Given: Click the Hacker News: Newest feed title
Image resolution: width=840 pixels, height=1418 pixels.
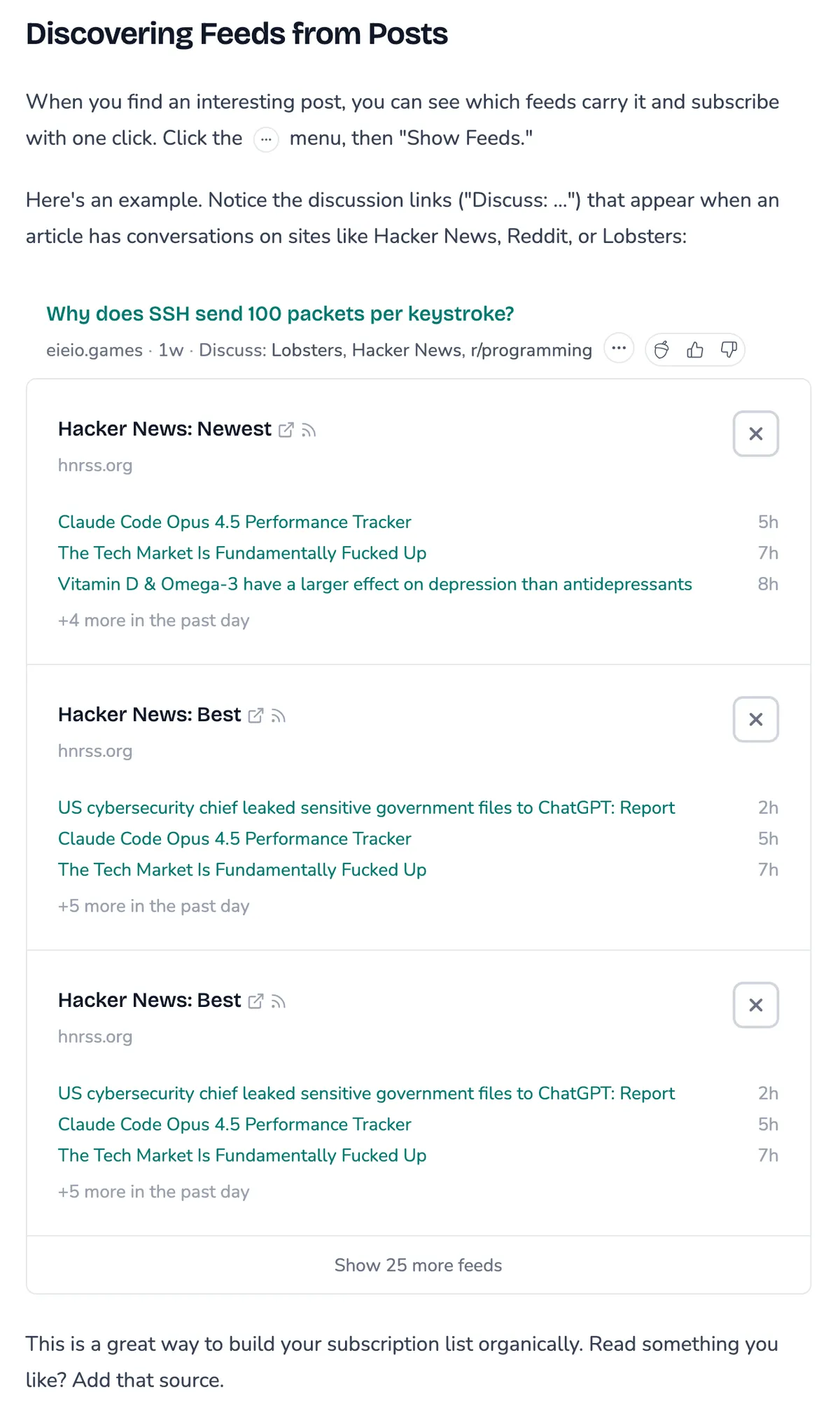Looking at the screenshot, I should point(164,429).
